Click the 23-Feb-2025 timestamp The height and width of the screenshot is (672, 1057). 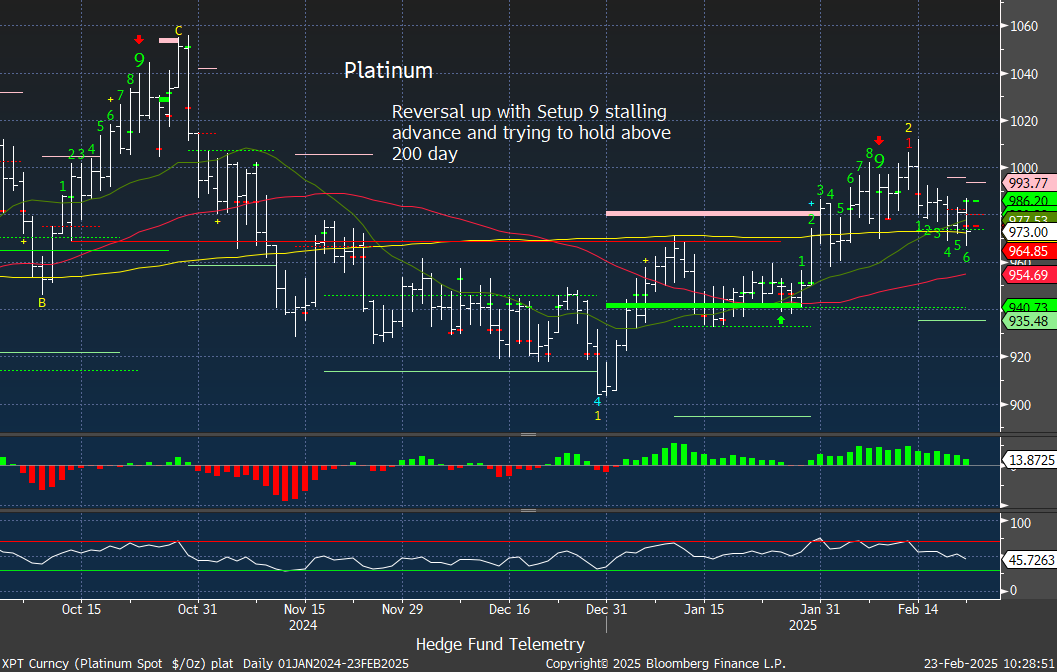[989, 664]
